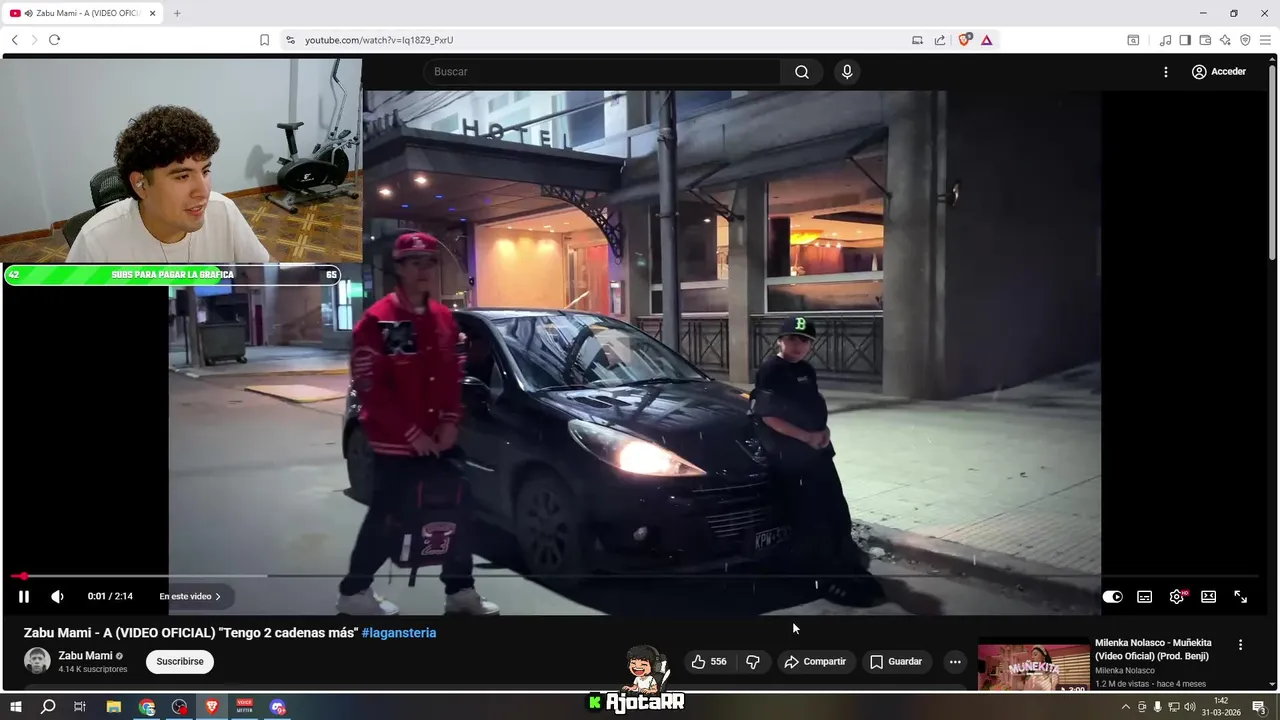
Task: Enter fullscreen mode in player
Action: [x=1240, y=596]
